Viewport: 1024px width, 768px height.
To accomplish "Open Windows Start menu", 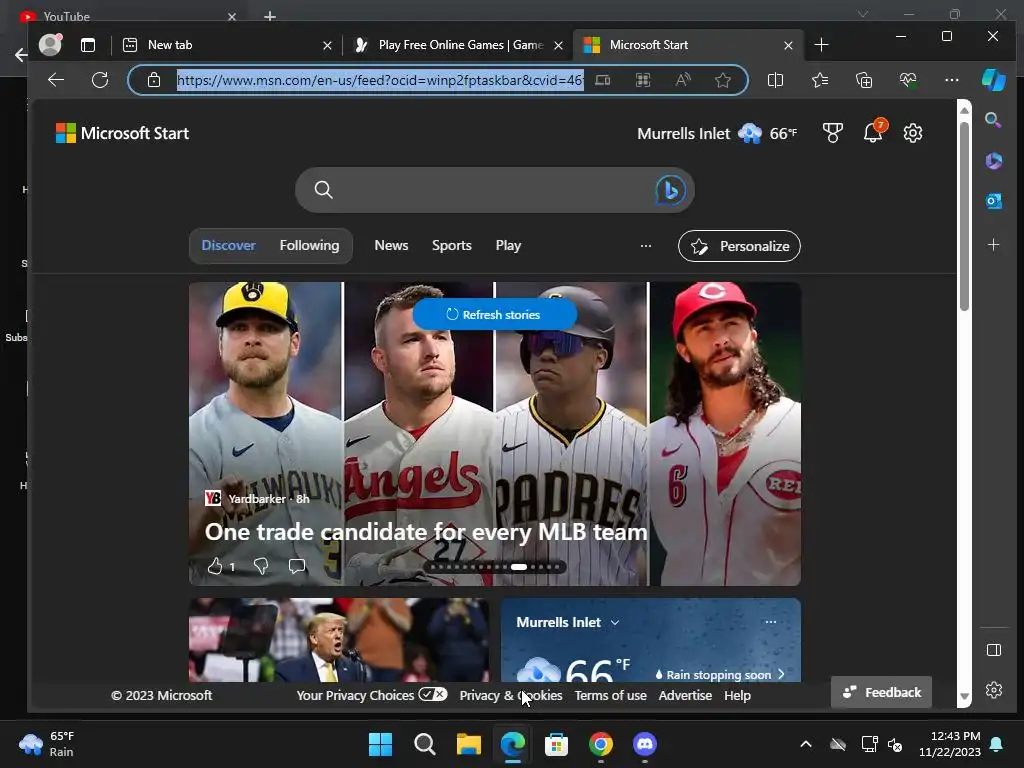I will pos(381,744).
